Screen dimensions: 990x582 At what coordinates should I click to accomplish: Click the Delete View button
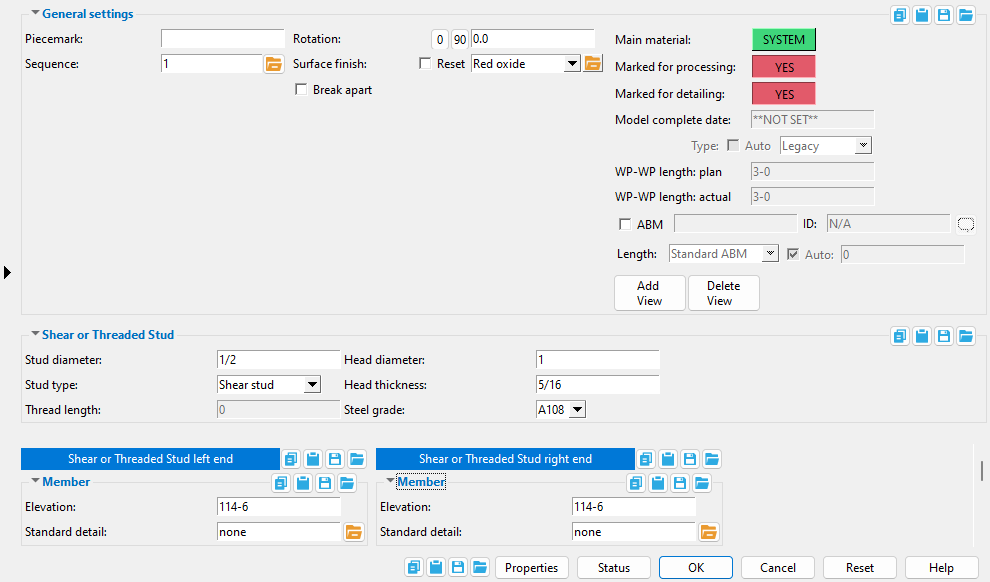tap(724, 293)
